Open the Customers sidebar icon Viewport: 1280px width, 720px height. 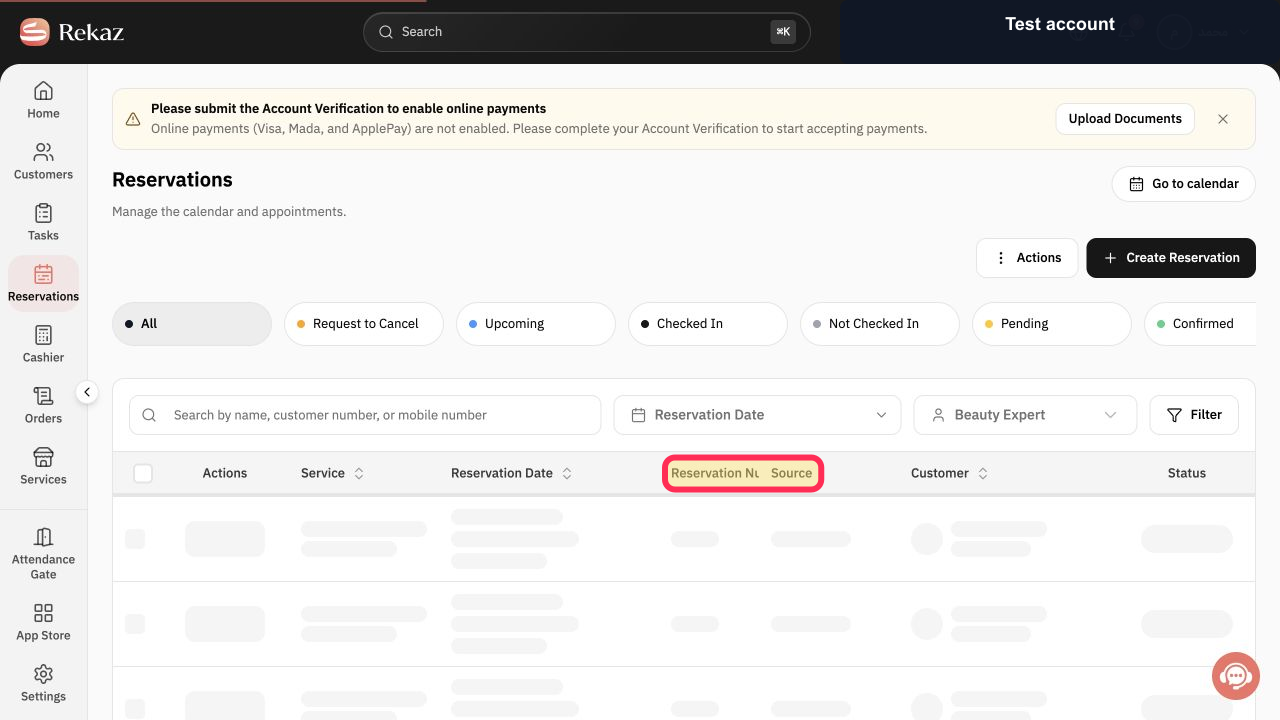coord(43,152)
